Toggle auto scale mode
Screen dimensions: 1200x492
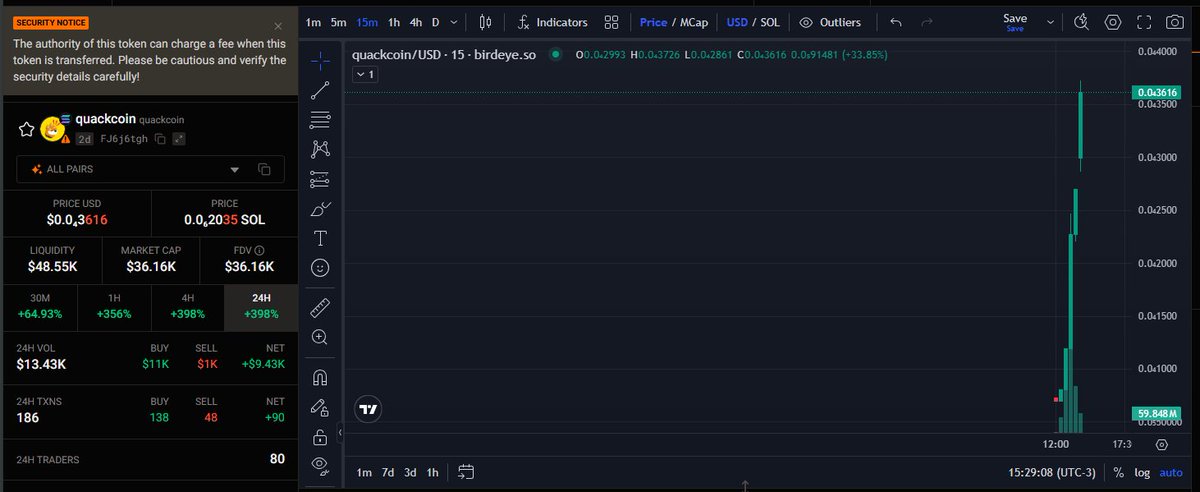point(1171,472)
